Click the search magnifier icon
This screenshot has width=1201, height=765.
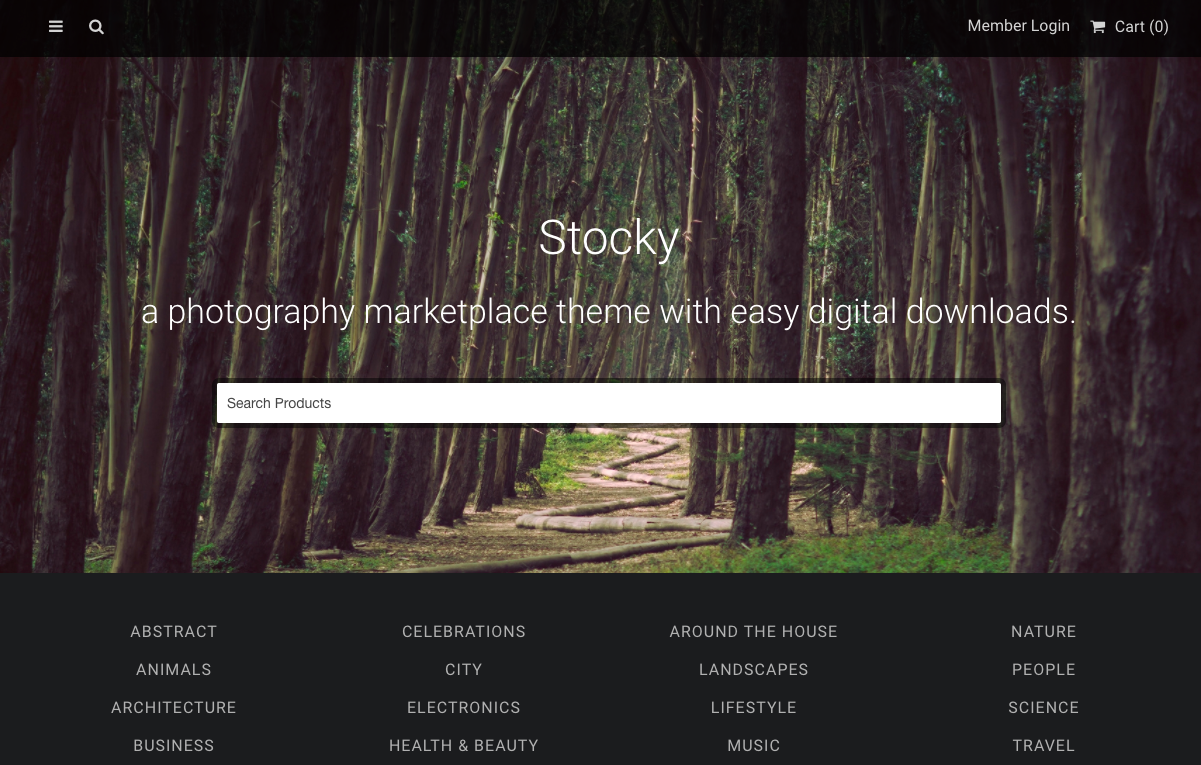click(96, 27)
